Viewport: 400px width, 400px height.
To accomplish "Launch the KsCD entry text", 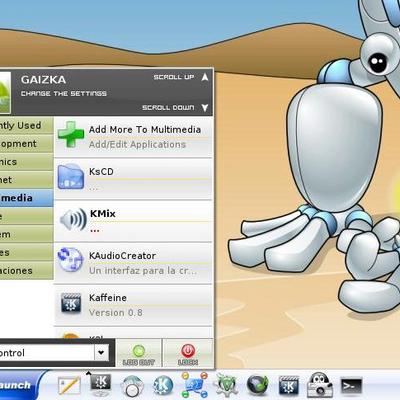I will tap(101, 172).
